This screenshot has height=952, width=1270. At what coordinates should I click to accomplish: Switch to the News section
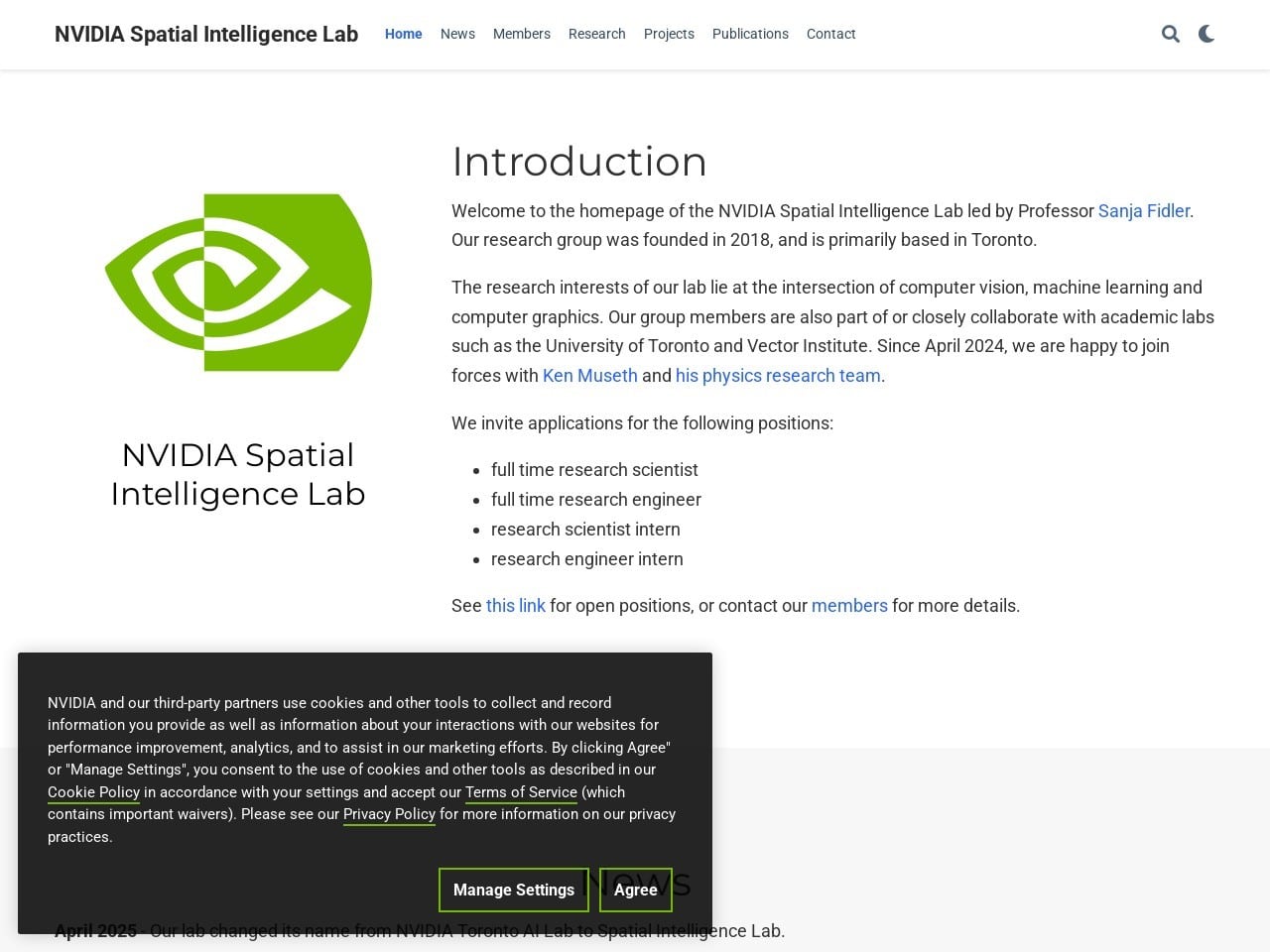457,33
